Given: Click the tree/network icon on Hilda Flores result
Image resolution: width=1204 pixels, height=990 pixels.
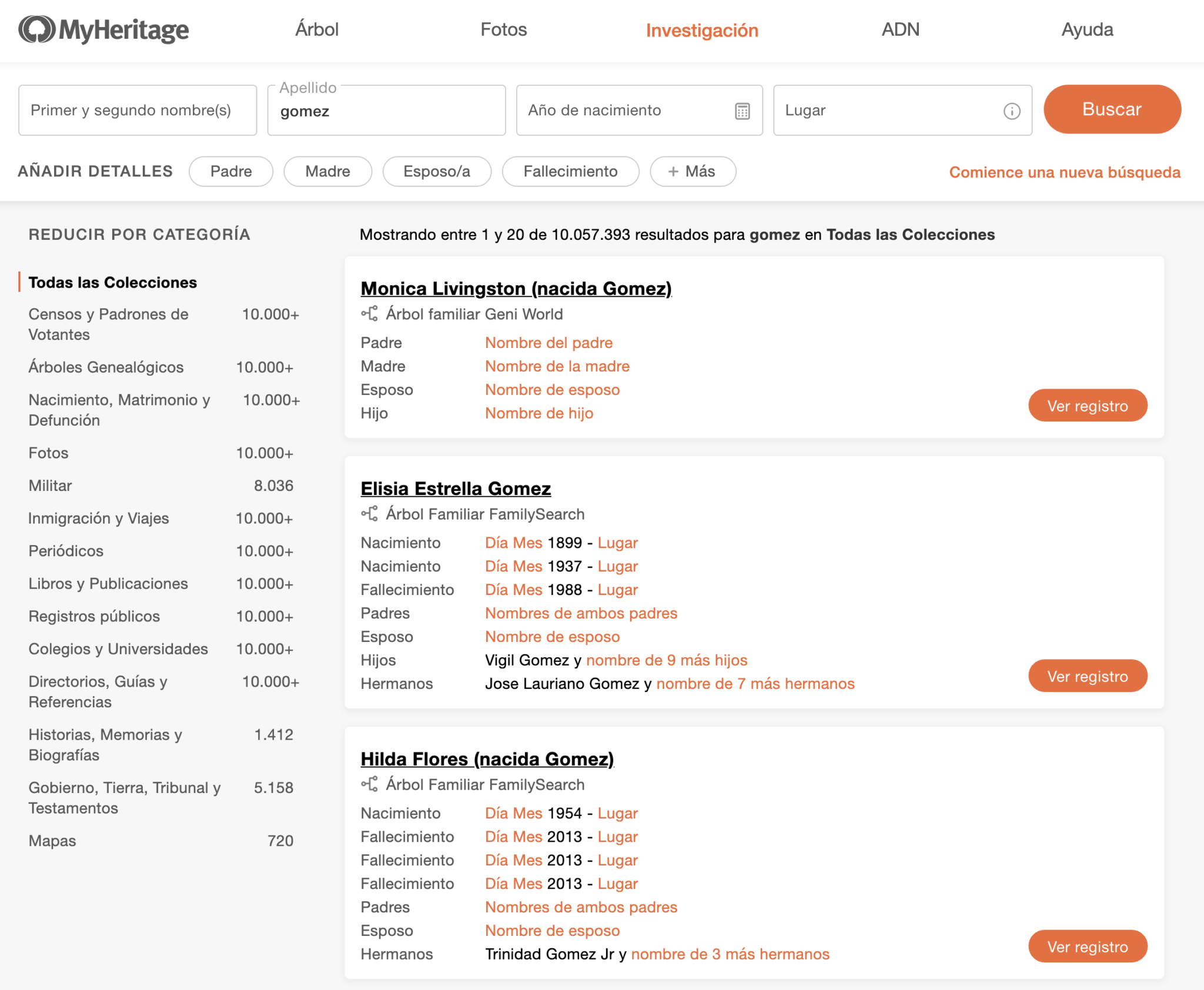Looking at the screenshot, I should (x=370, y=784).
